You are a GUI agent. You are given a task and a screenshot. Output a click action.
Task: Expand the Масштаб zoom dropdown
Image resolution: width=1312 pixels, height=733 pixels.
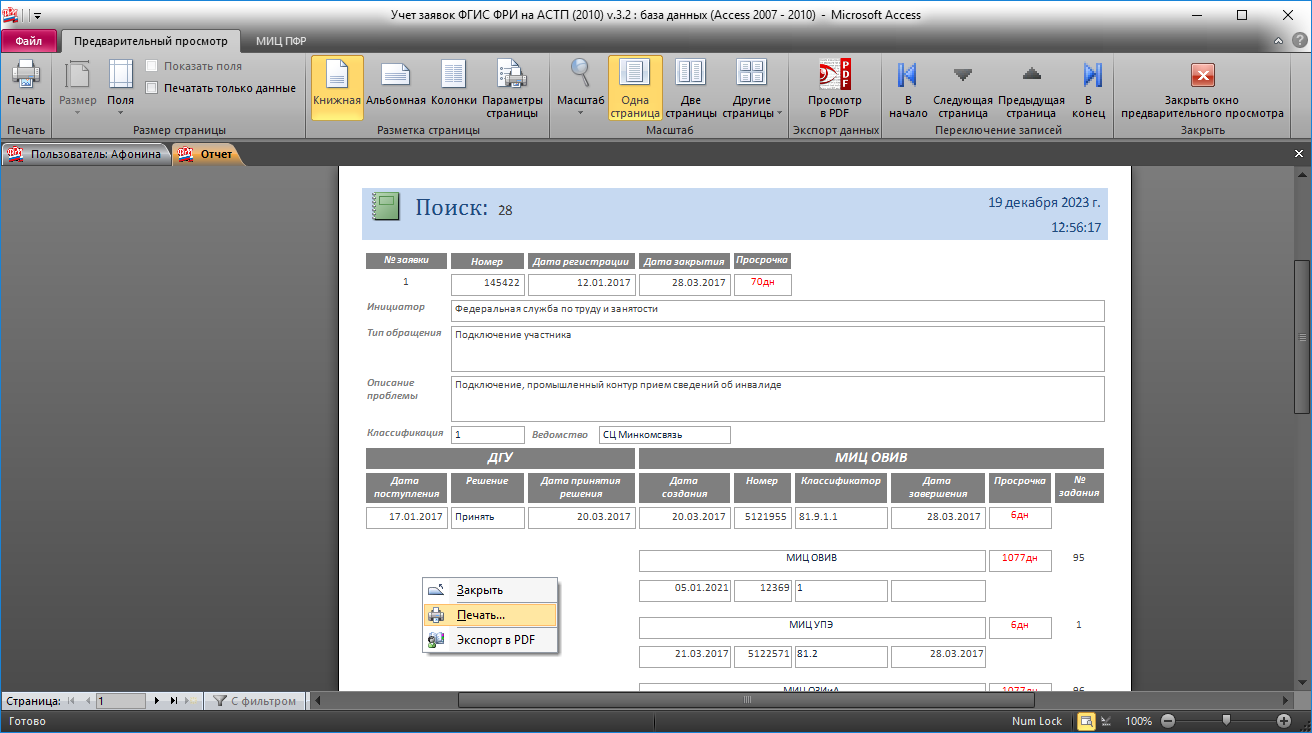coord(580,92)
